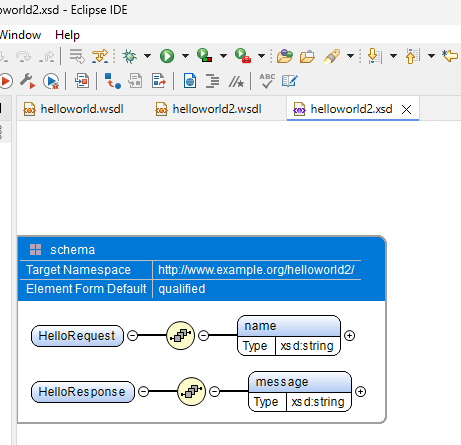Viewport: 461px width, 445px height.
Task: Open the Coverage dropdown arrow
Action: point(223,56)
